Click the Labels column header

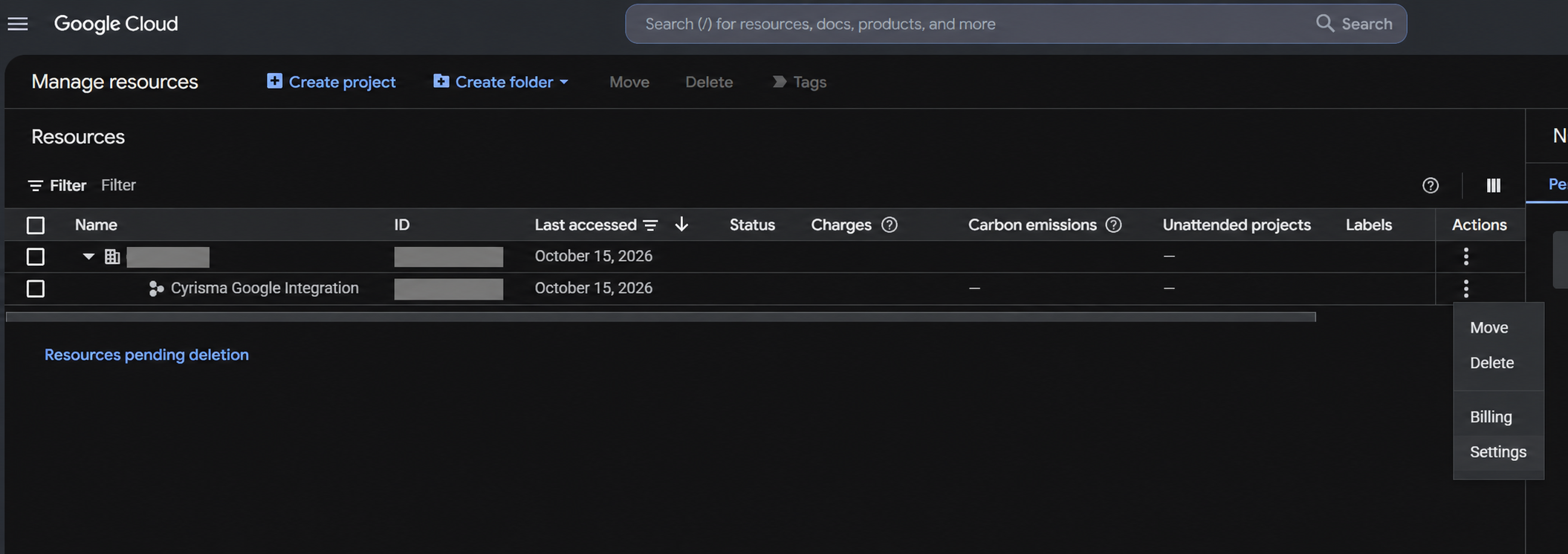(1369, 225)
